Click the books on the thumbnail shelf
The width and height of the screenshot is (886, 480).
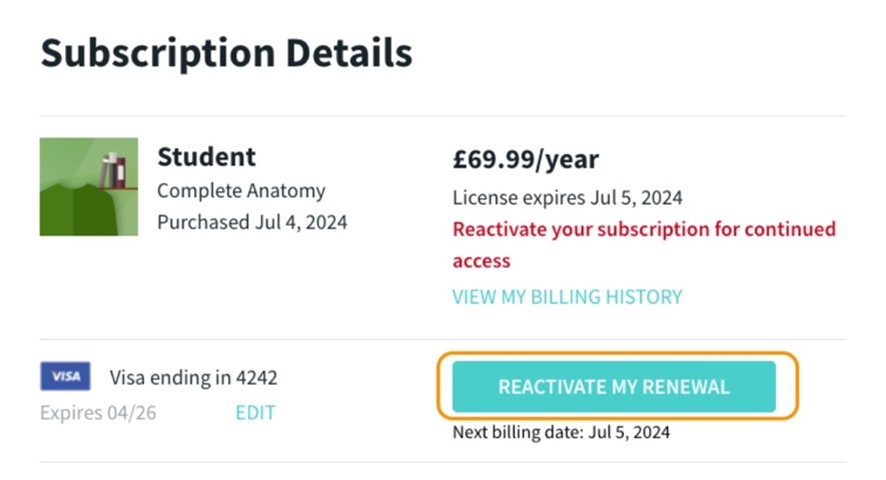(x=114, y=170)
